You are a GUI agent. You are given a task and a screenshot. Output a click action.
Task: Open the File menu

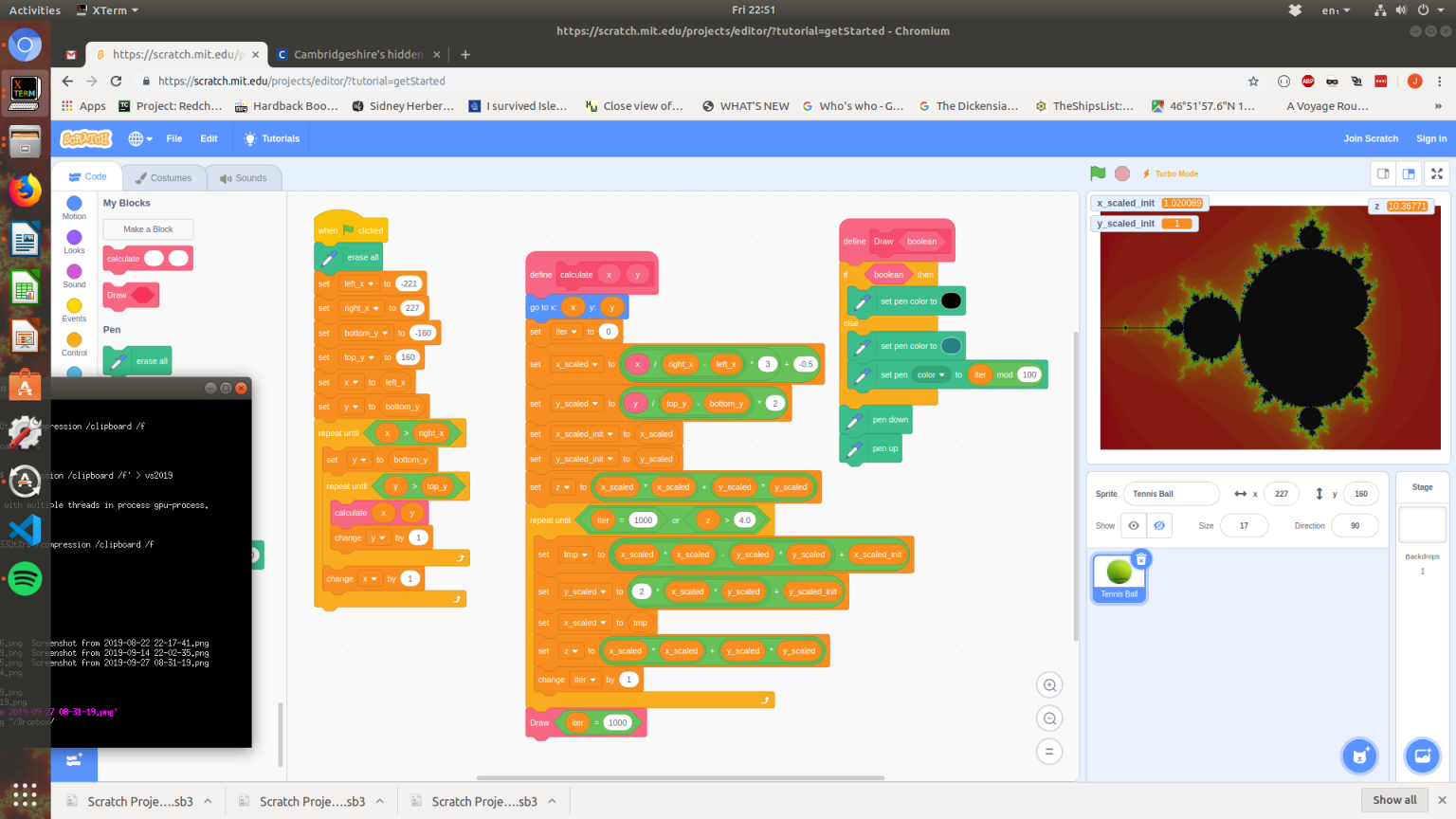(x=174, y=138)
